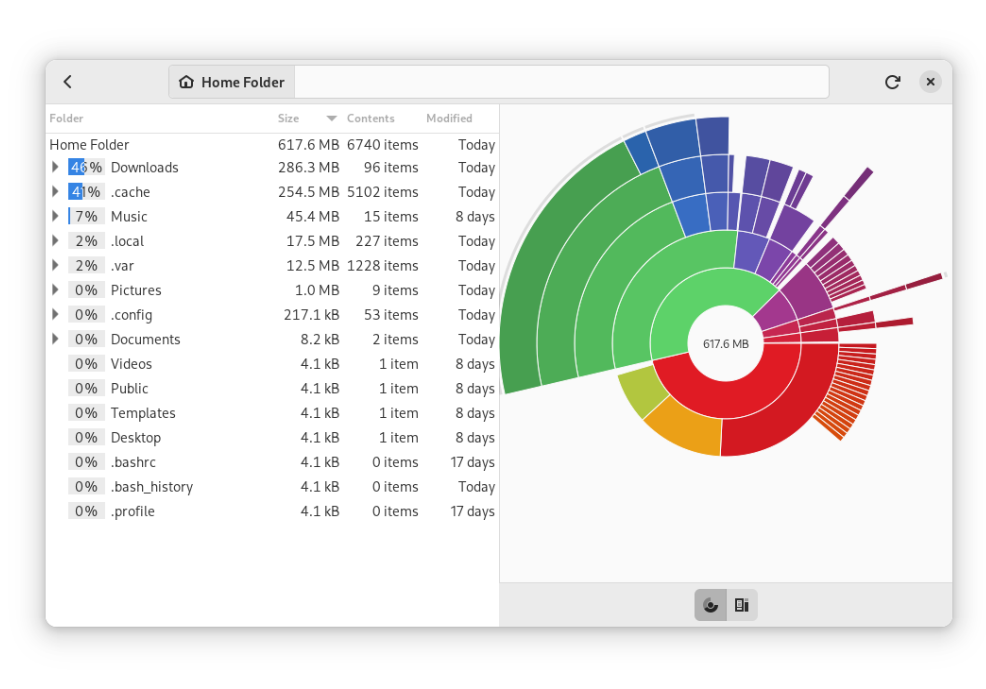Viewport: 986px width, 689px height.
Task: Expand the Music folder
Action: [x=55, y=216]
